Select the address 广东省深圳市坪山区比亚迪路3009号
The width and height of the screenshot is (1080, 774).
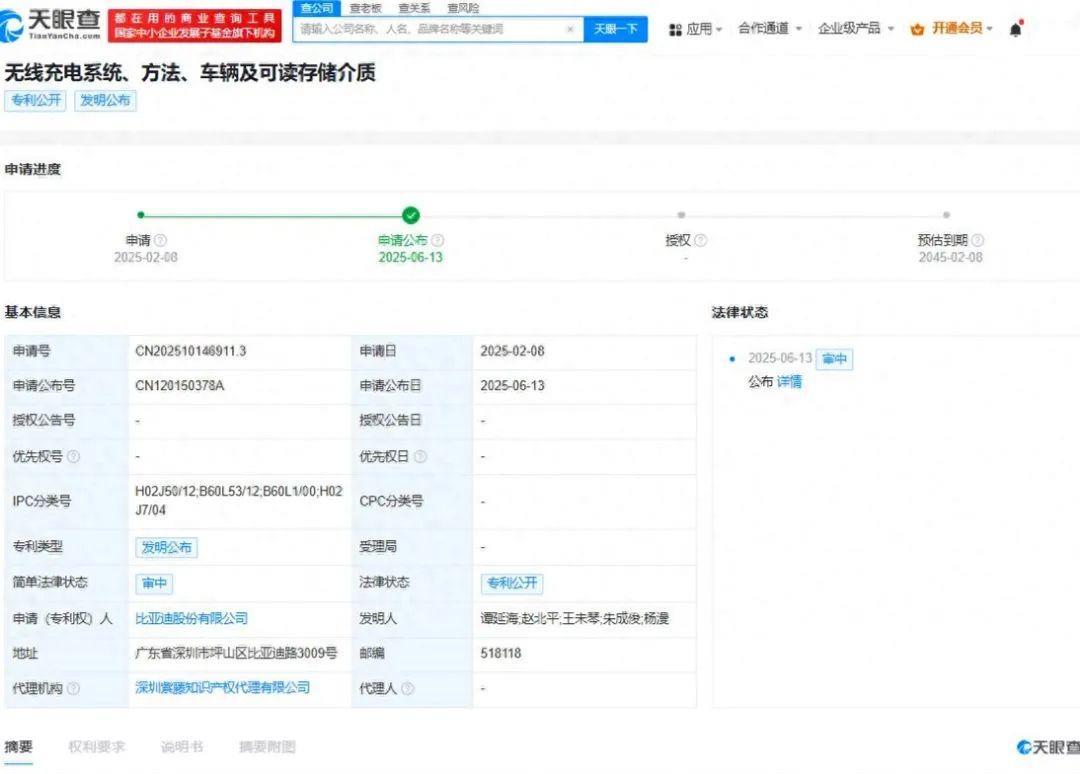click(236, 653)
